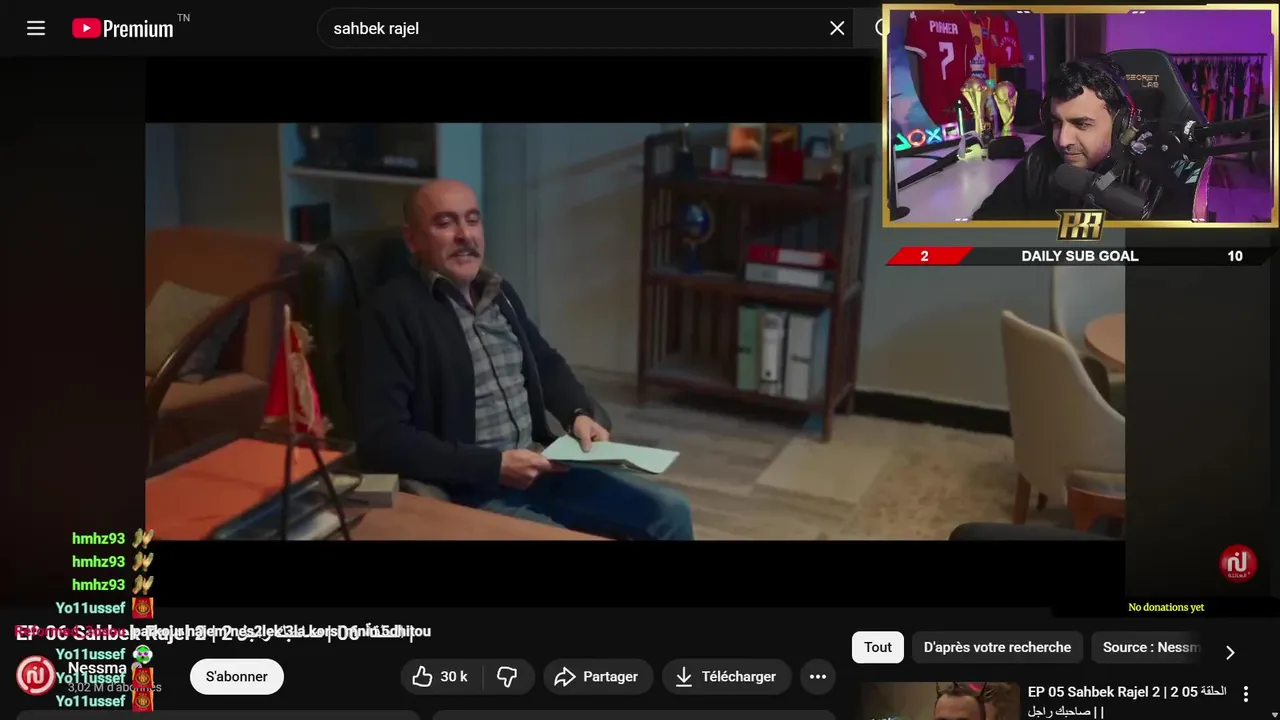The width and height of the screenshot is (1280, 720).
Task: Open the Nessma channel avatar
Action: tap(35, 676)
